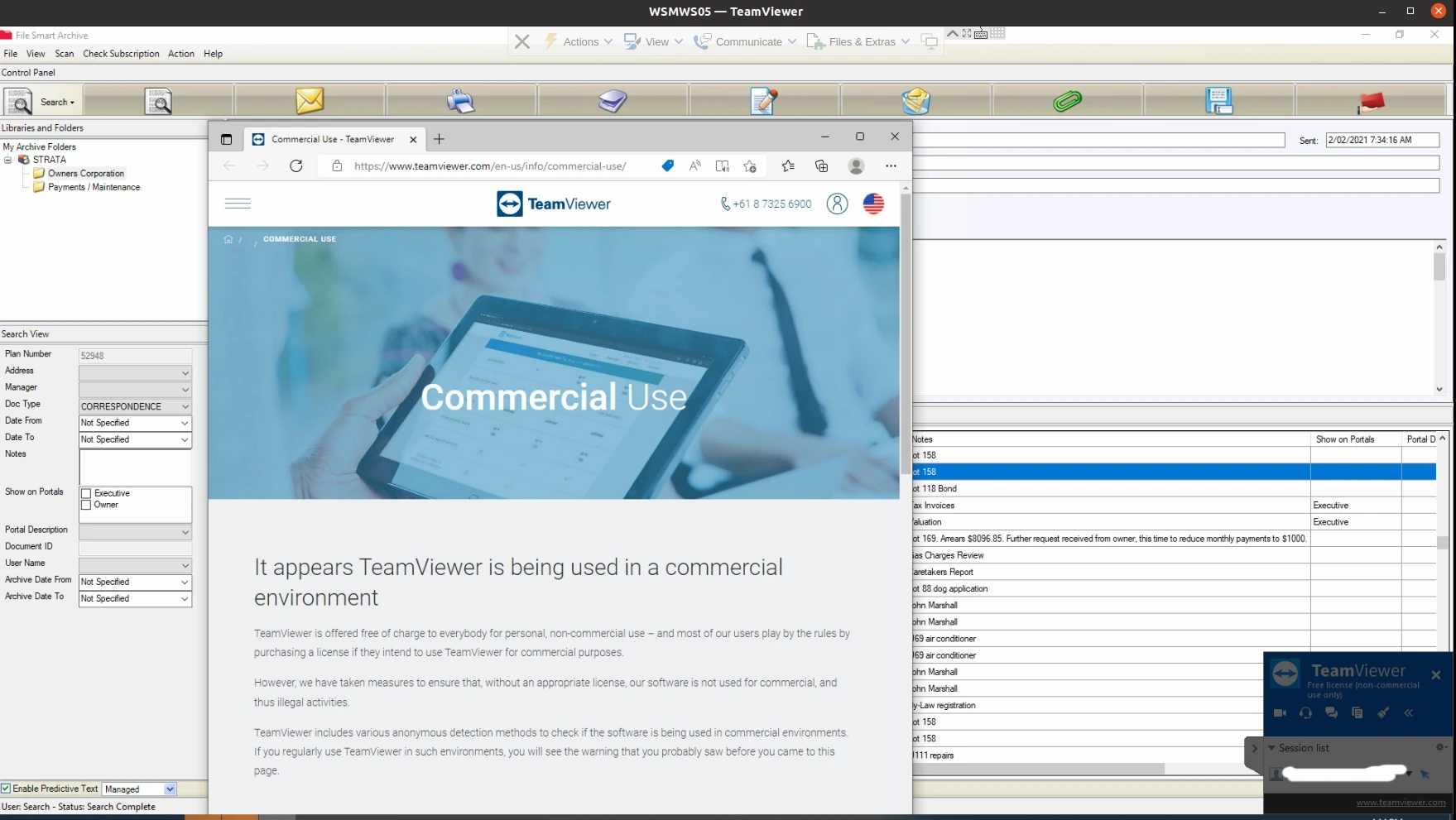This screenshot has height=820, width=1456.
Task: Open Session list settings gear
Action: click(x=1440, y=747)
